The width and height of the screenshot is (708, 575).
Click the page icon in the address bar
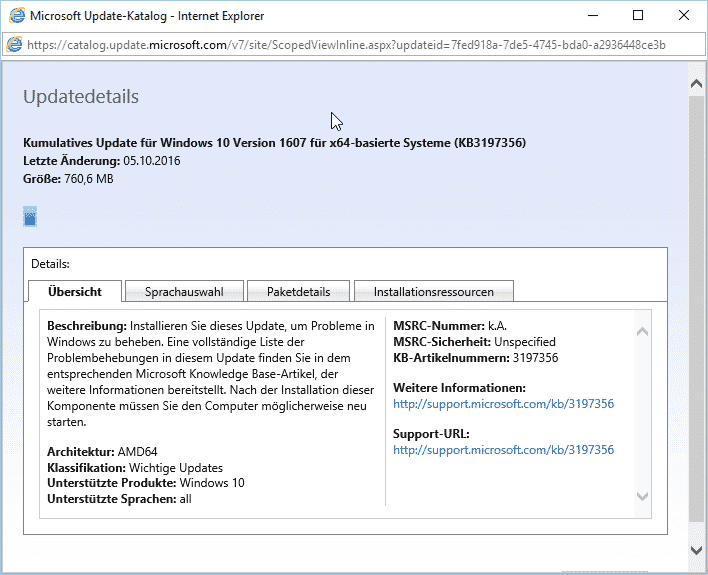click(14, 44)
